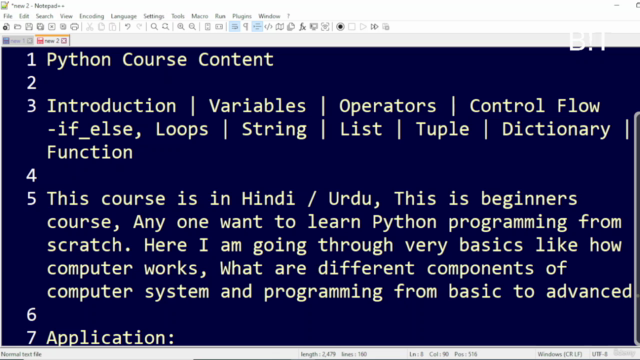The image size is (640, 360).
Task: Open the Replace toolbar icon
Action: coord(166,27)
